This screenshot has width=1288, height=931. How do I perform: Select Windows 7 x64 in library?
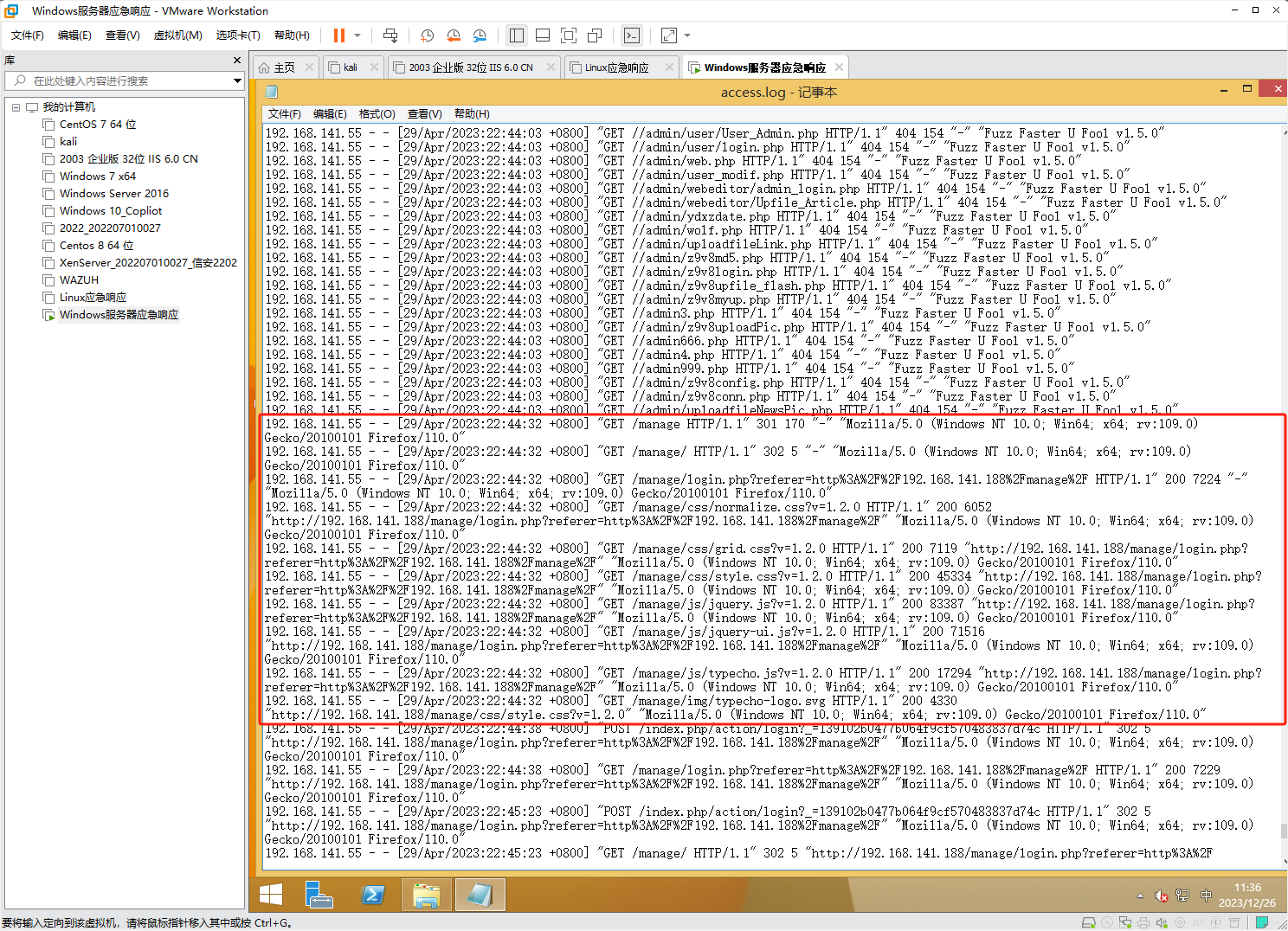(90, 177)
